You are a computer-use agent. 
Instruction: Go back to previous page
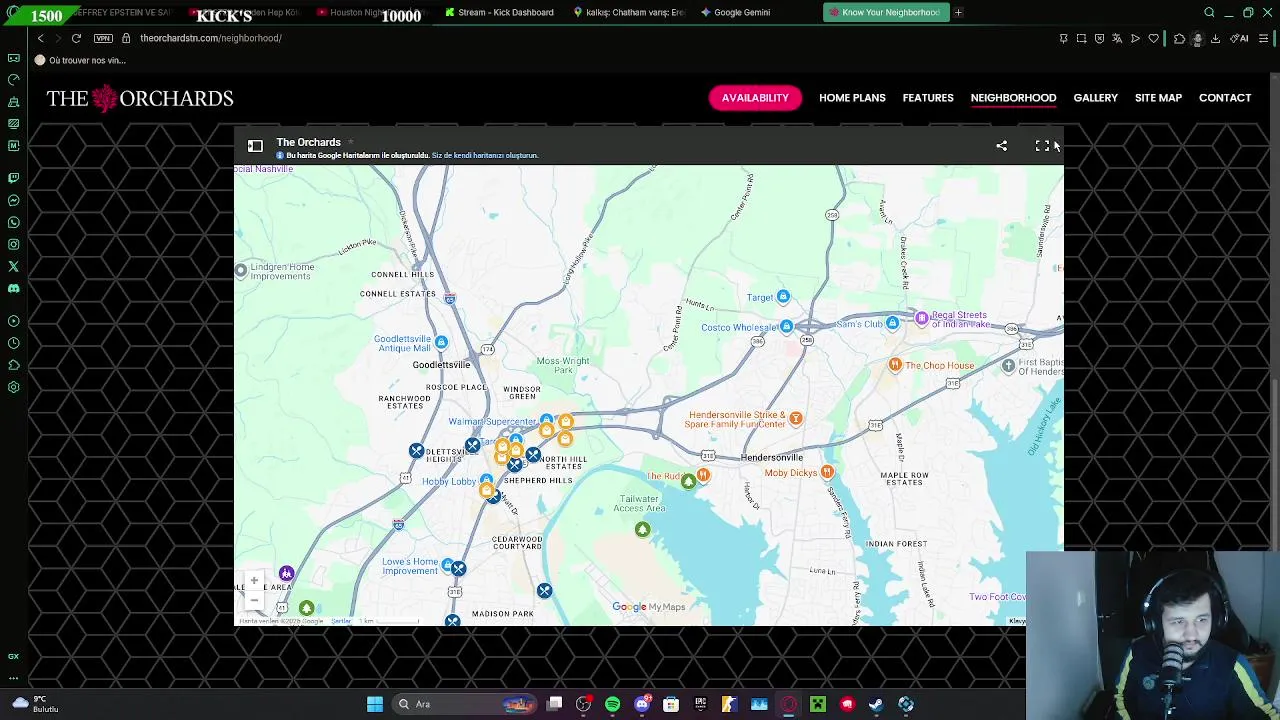pos(40,38)
